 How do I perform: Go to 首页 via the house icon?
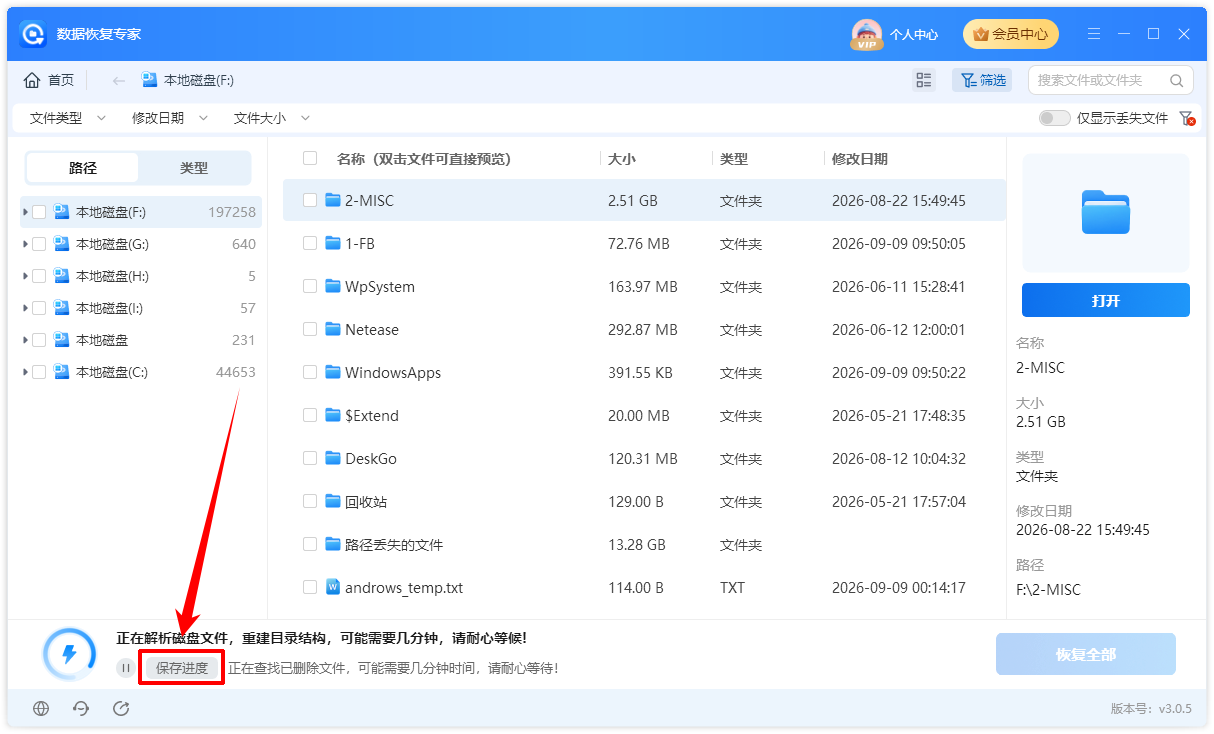point(32,80)
